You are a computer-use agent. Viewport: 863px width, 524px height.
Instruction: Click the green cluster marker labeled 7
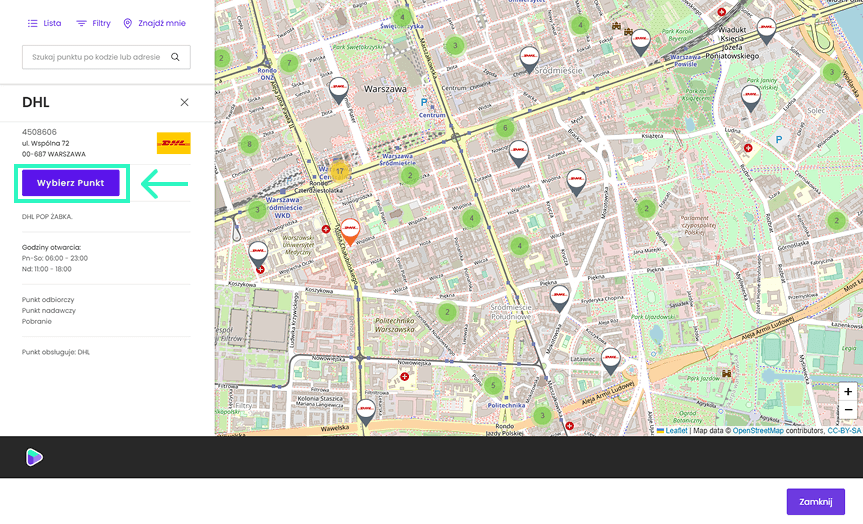point(289,63)
